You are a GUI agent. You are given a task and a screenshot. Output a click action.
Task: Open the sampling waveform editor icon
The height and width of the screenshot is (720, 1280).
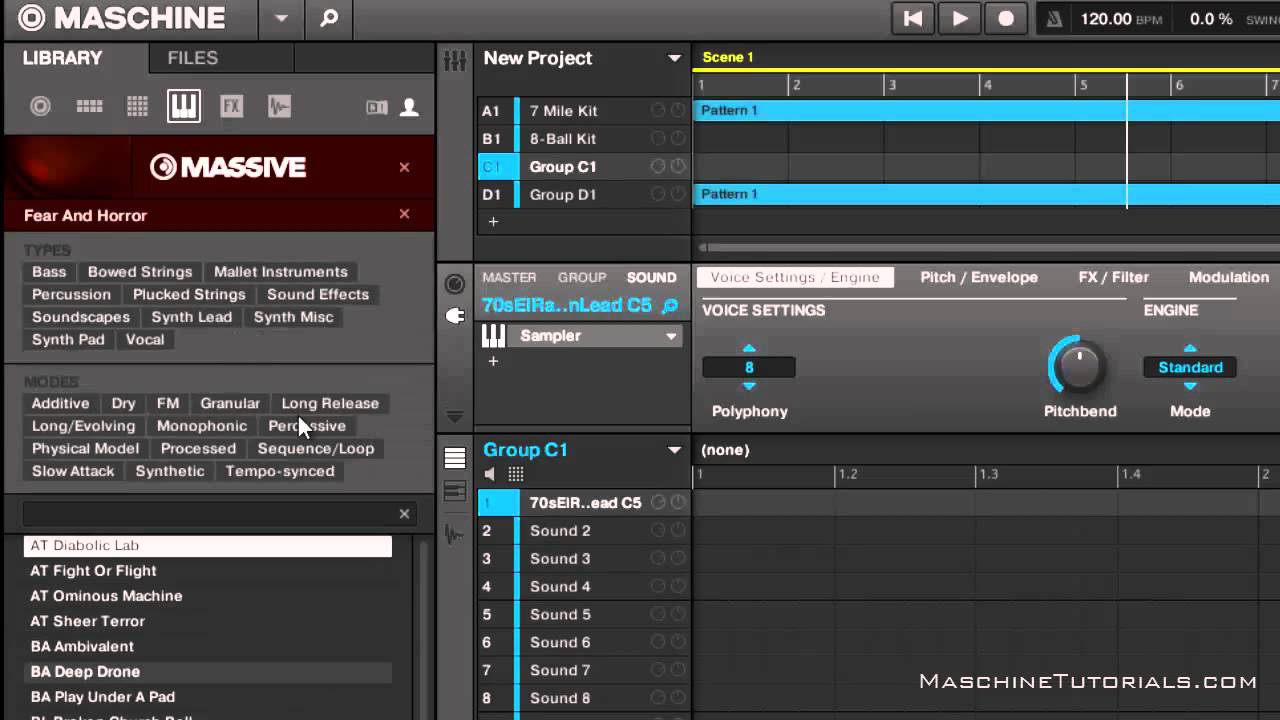[455, 535]
